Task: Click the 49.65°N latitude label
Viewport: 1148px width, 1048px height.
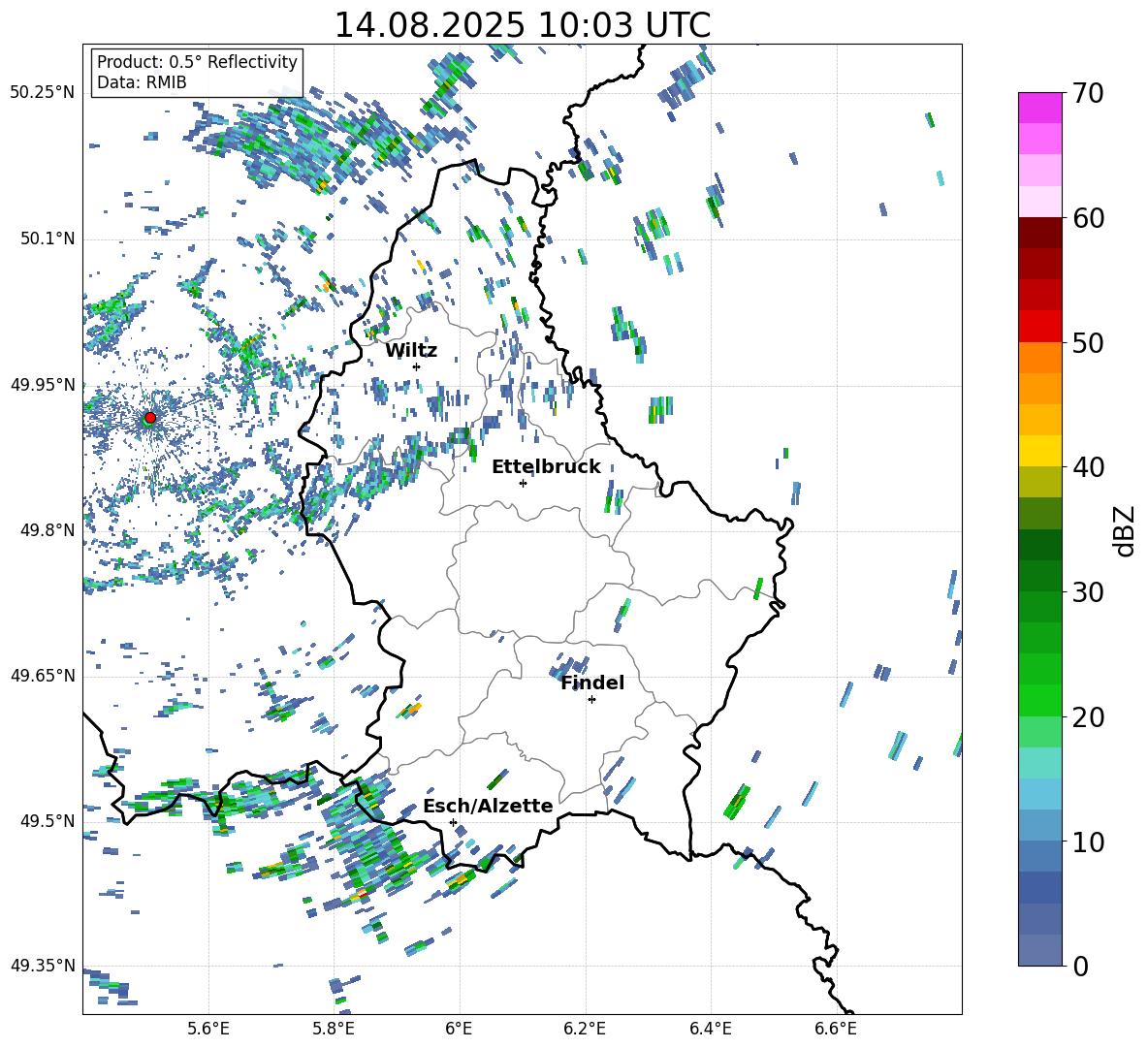Action: [43, 676]
